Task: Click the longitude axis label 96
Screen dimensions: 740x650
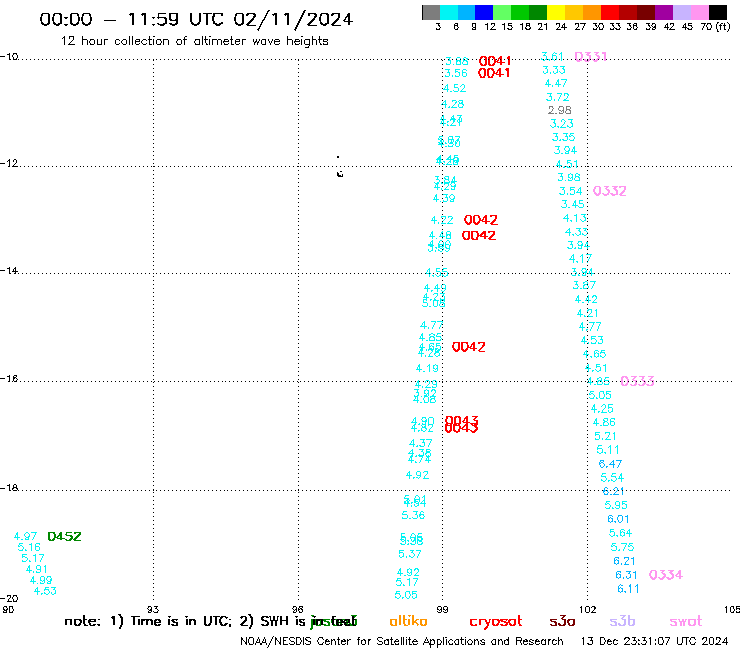Action: (x=298, y=610)
